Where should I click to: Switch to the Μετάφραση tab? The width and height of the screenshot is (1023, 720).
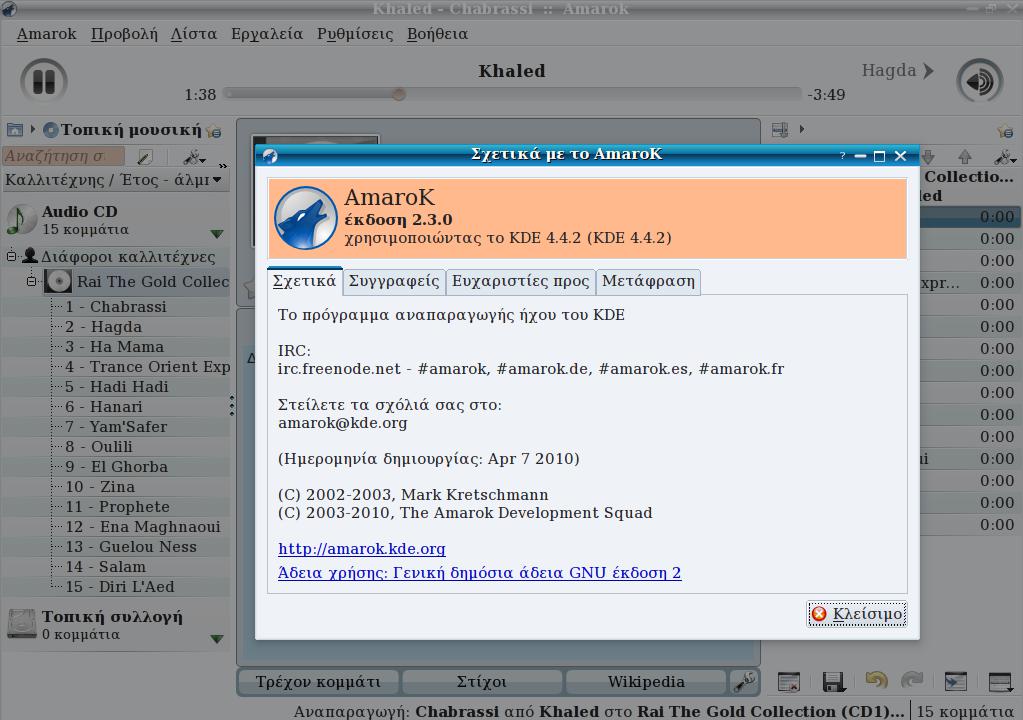[x=649, y=282]
